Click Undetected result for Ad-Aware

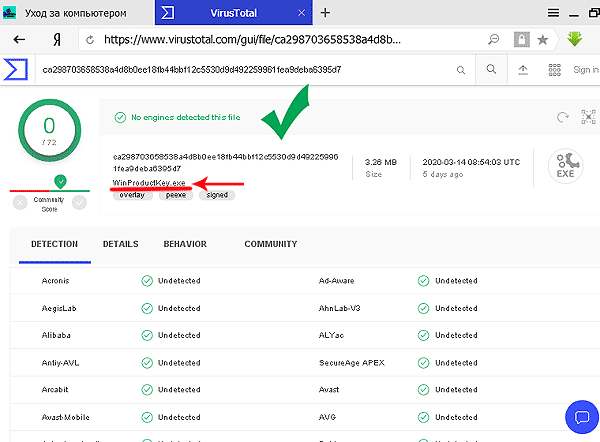[456, 281]
